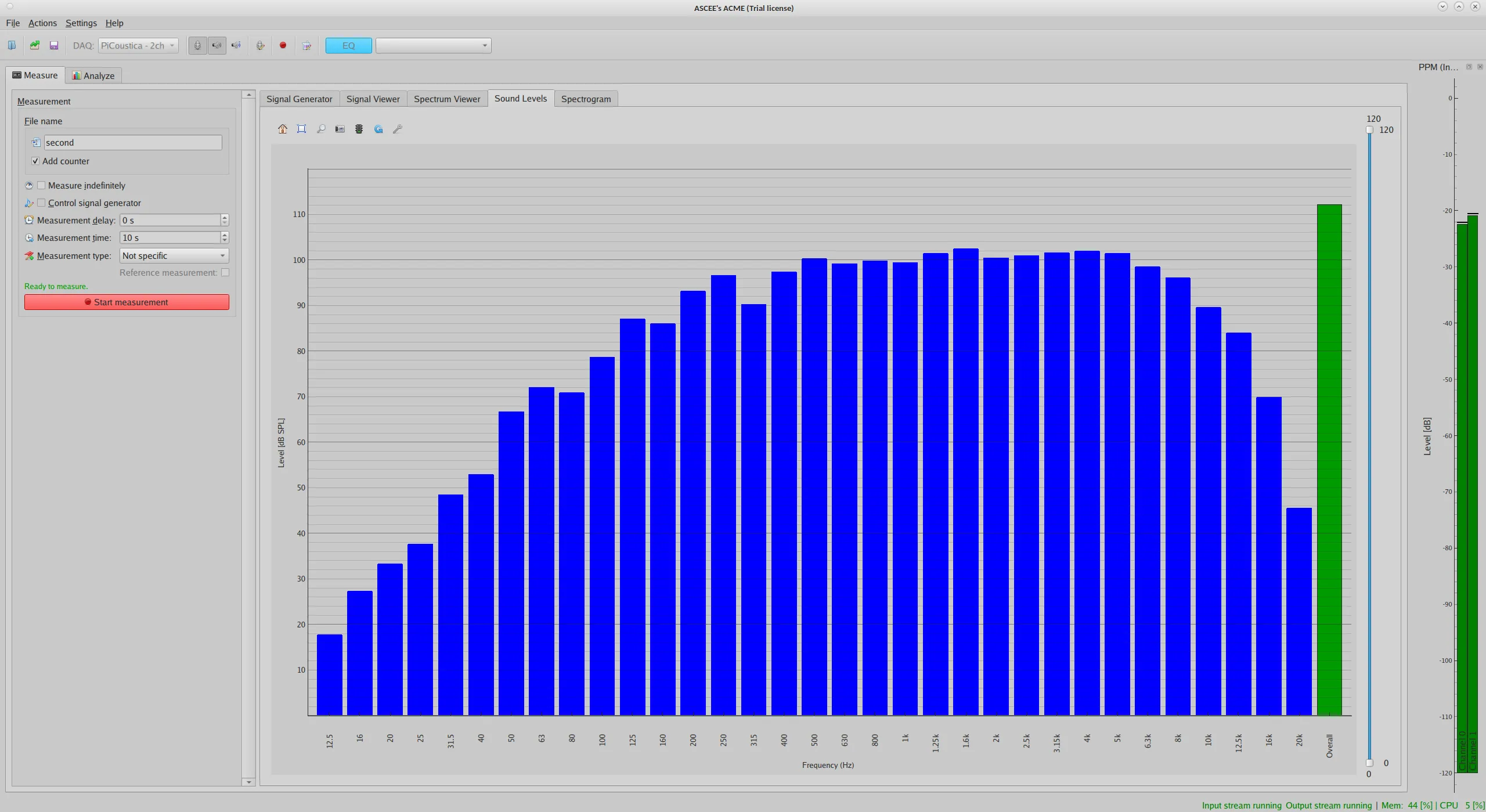The width and height of the screenshot is (1486, 812).
Task: Click the left panel scrollbar down arrow
Action: click(248, 782)
